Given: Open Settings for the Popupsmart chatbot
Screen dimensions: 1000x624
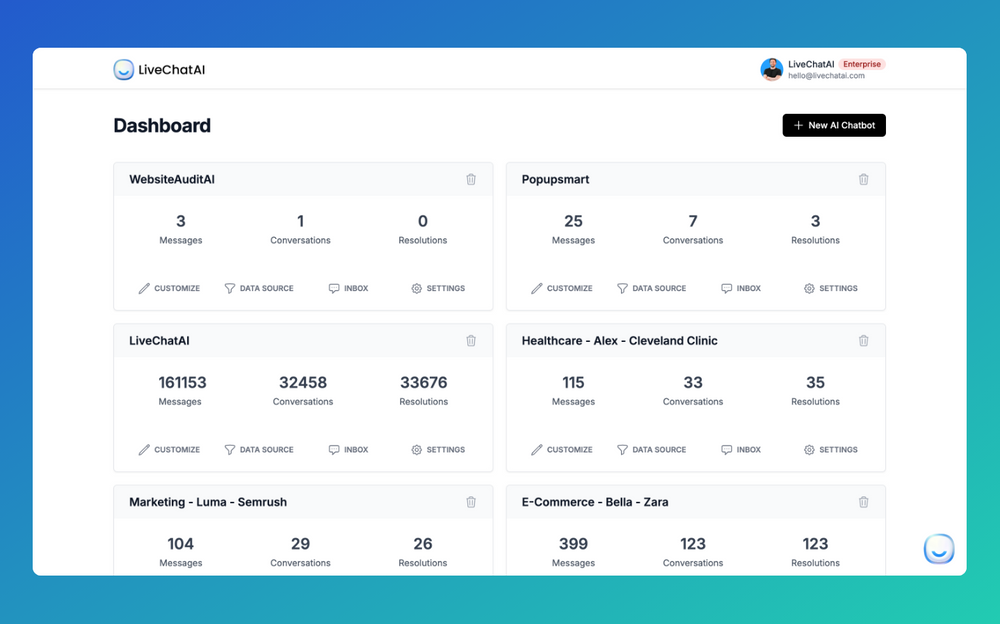Looking at the screenshot, I should click(831, 288).
